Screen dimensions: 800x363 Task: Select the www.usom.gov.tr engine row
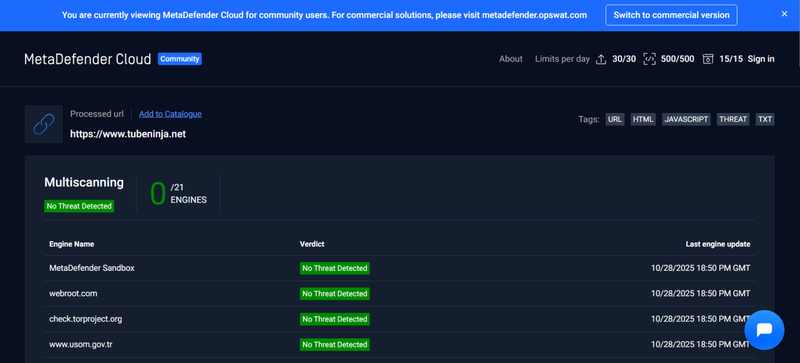click(x=399, y=345)
